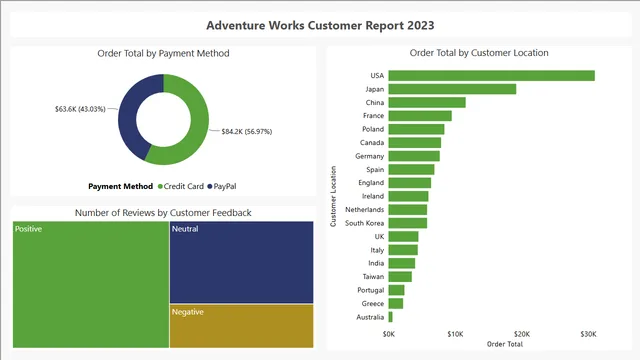Click the Taiwan order total bar
This screenshot has width=640, height=360.
400,277
